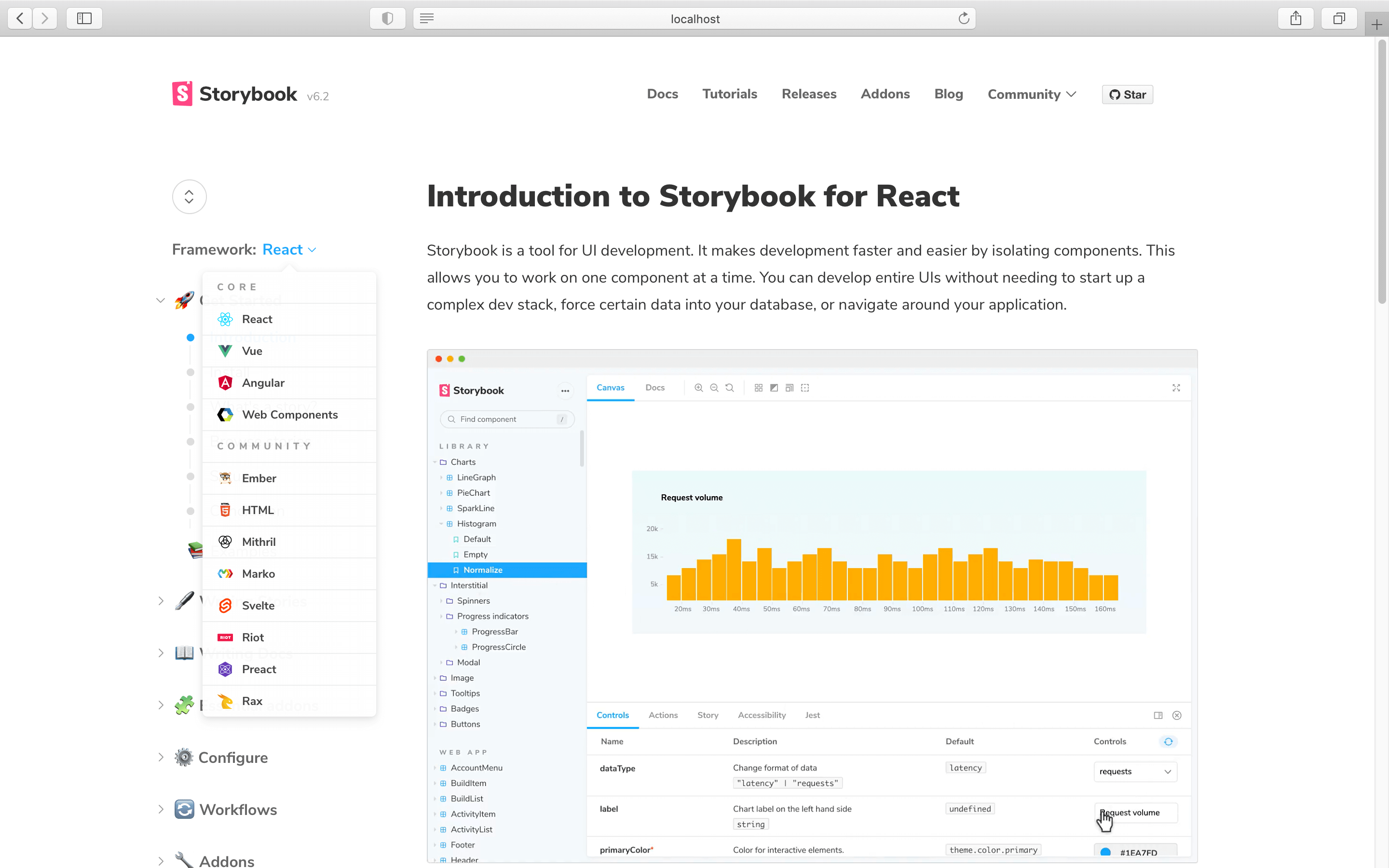Image resolution: width=1389 pixels, height=868 pixels.
Task: Select Ember framework option
Action: (x=289, y=478)
